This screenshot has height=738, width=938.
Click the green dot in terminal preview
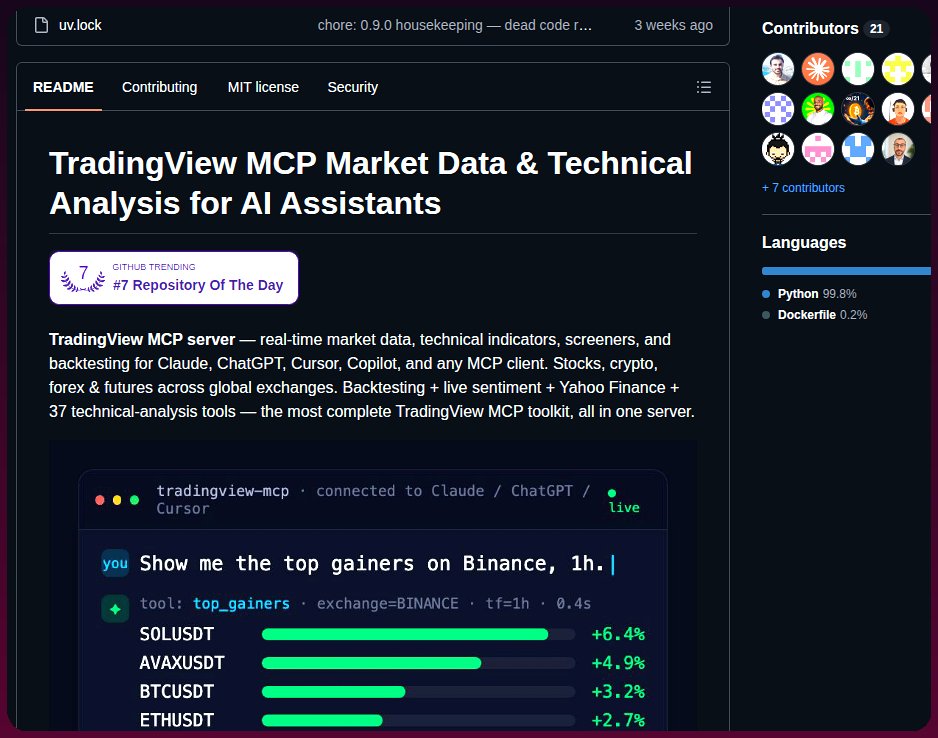135,500
